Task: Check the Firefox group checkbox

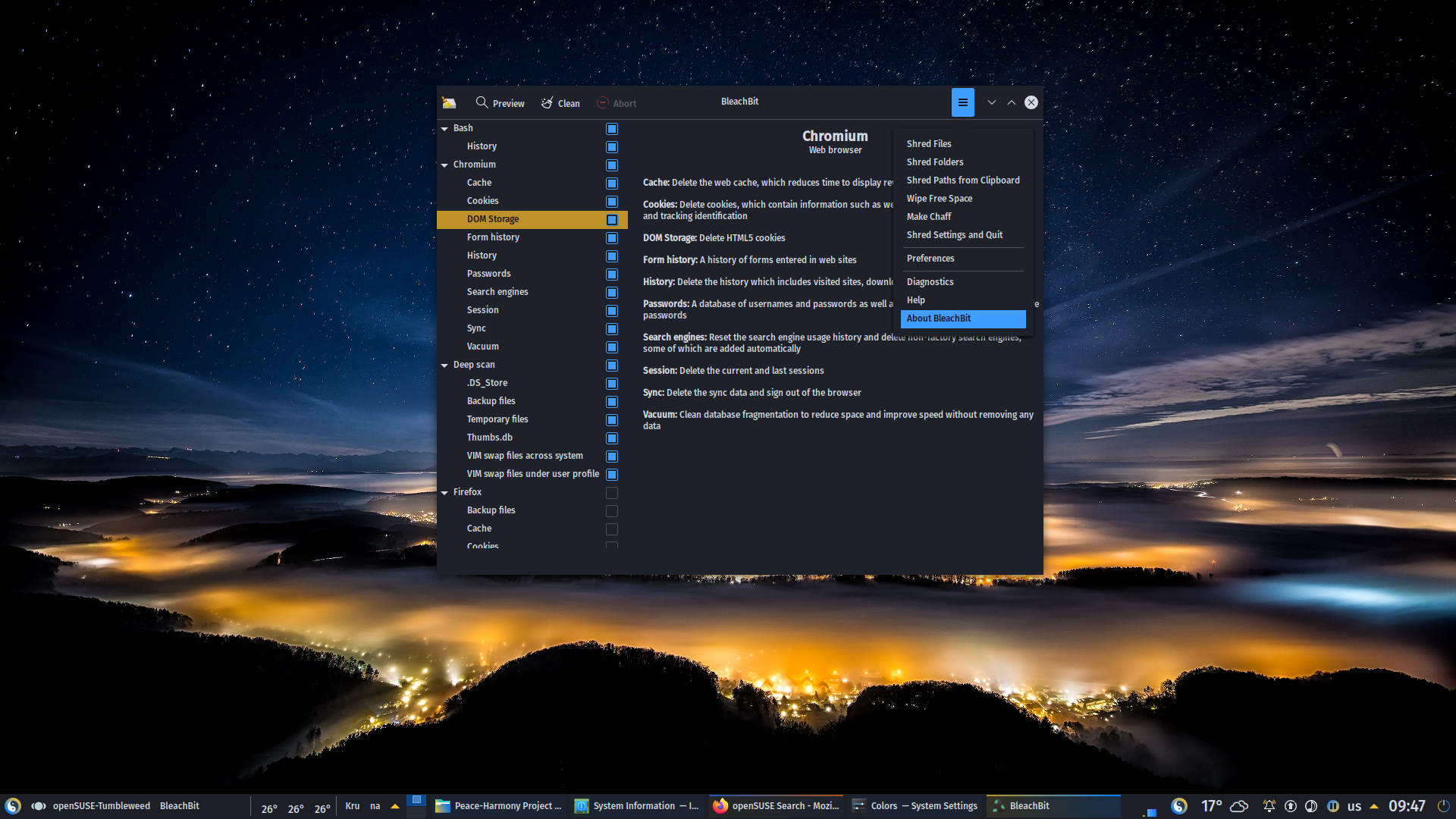Action: [612, 493]
